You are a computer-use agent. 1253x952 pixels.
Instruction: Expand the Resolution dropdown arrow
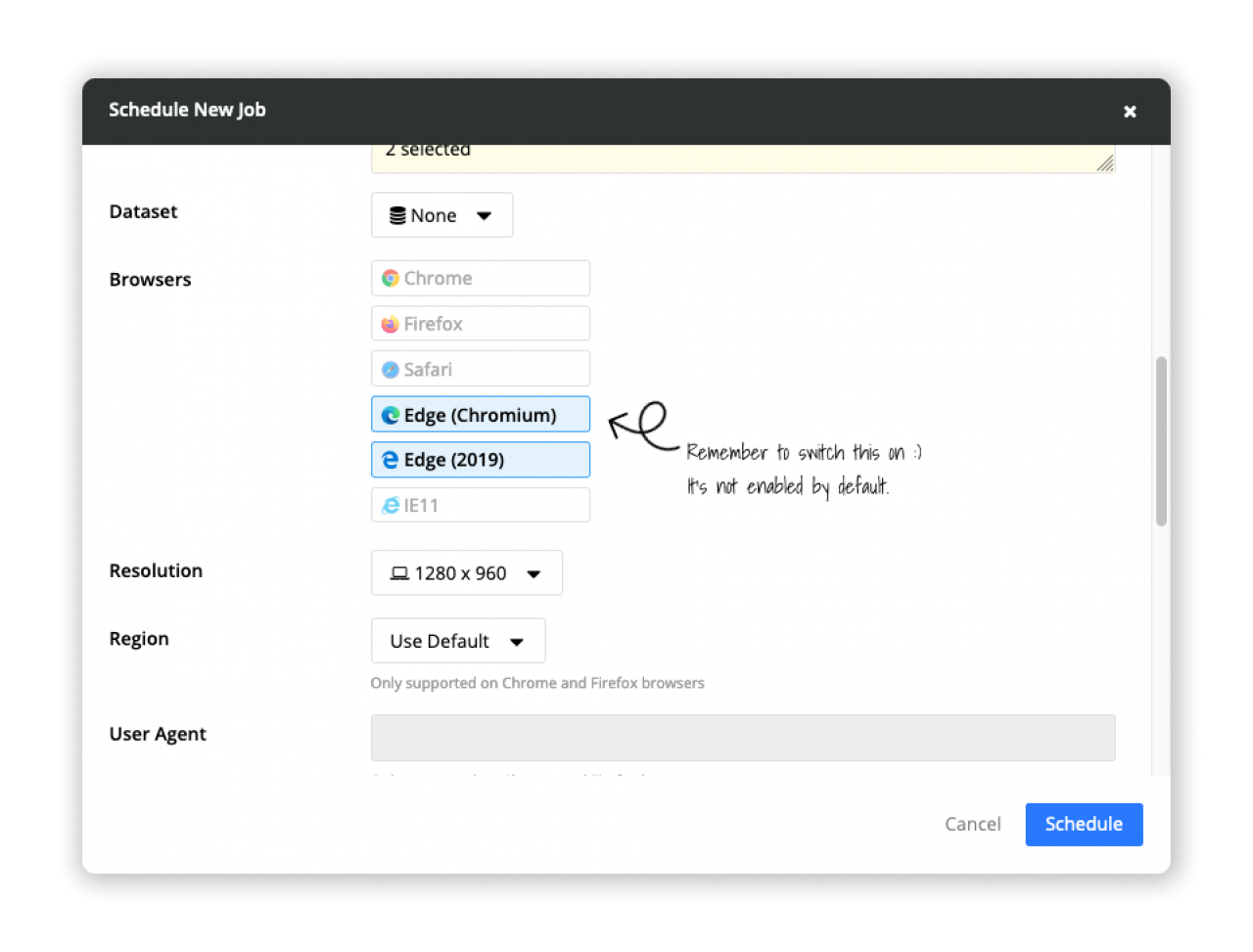point(534,574)
